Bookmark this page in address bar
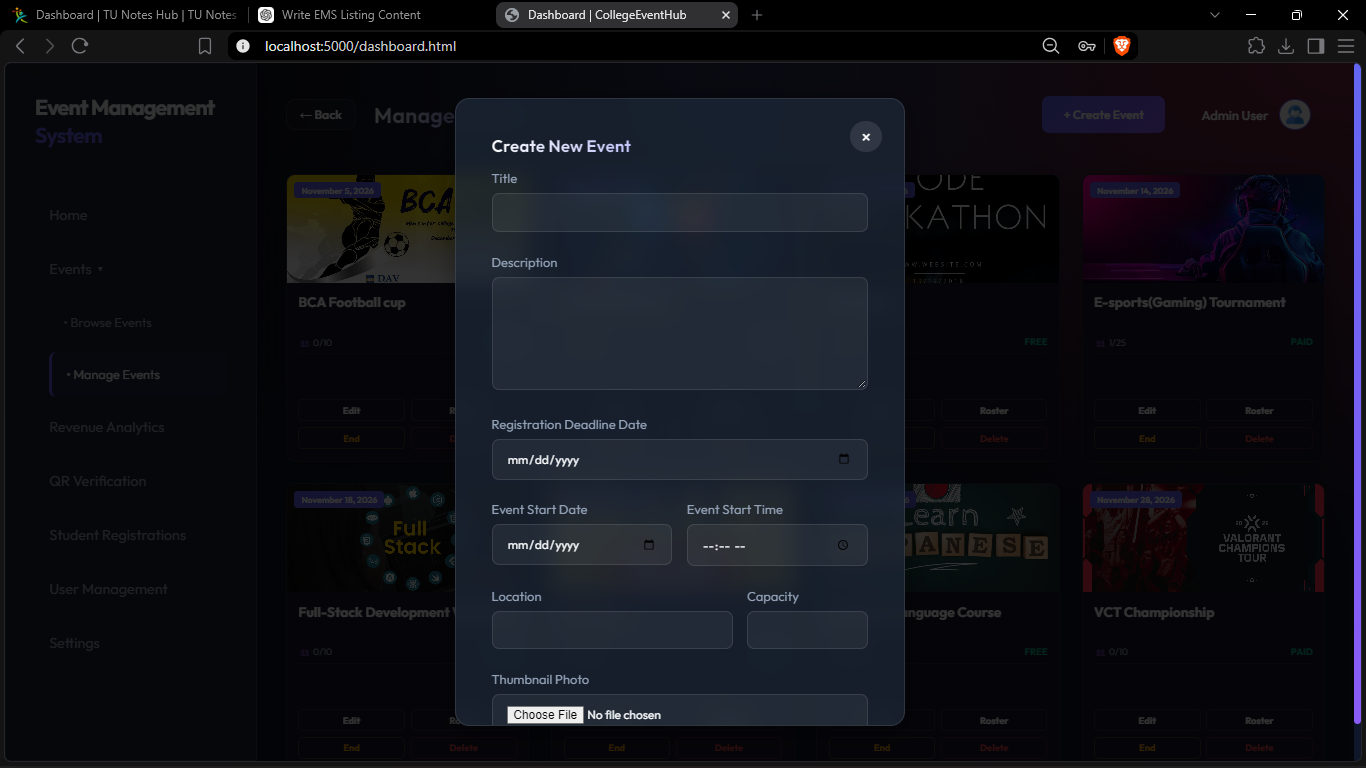This screenshot has width=1366, height=768. tap(205, 46)
